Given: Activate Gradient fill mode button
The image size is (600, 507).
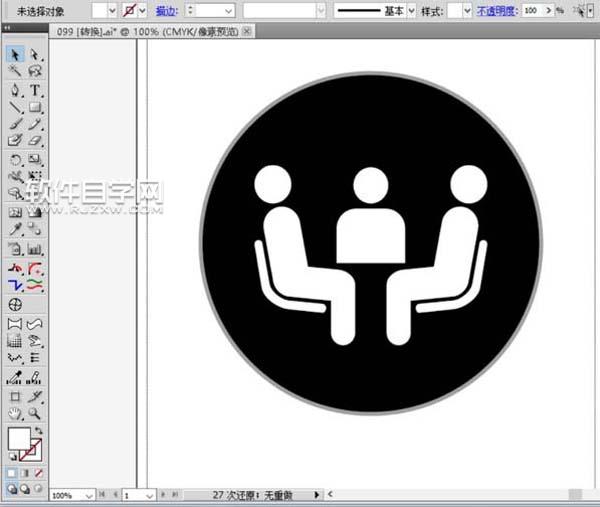Looking at the screenshot, I should pos(25,473).
